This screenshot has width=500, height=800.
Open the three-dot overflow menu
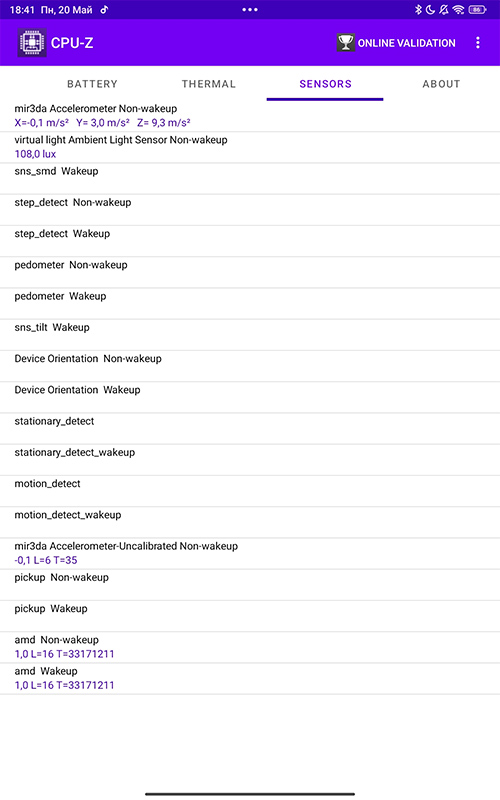[x=478, y=43]
